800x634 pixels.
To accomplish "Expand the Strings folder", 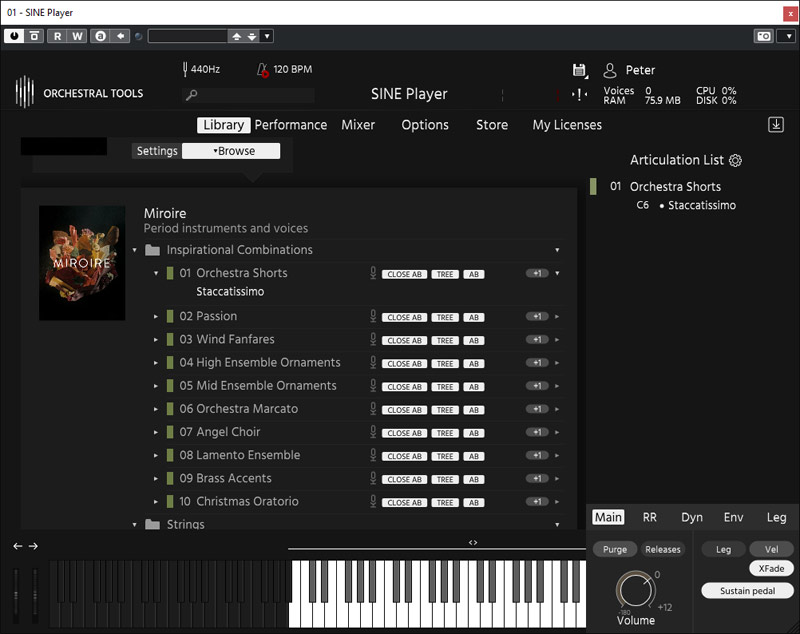I will [x=135, y=524].
